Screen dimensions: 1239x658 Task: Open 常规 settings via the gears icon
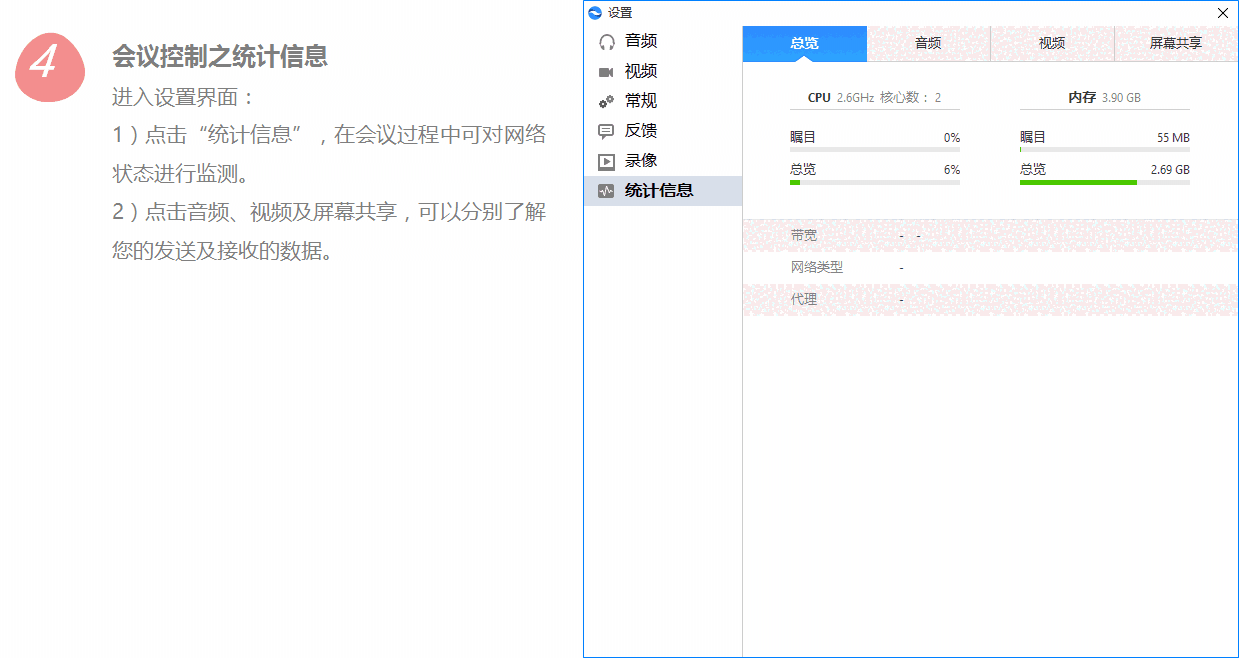pos(607,101)
